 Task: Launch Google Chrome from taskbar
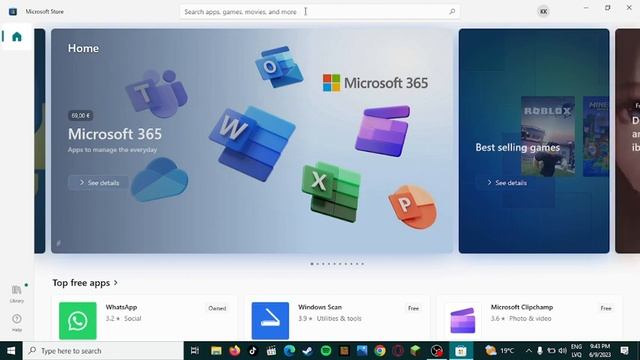coord(380,351)
